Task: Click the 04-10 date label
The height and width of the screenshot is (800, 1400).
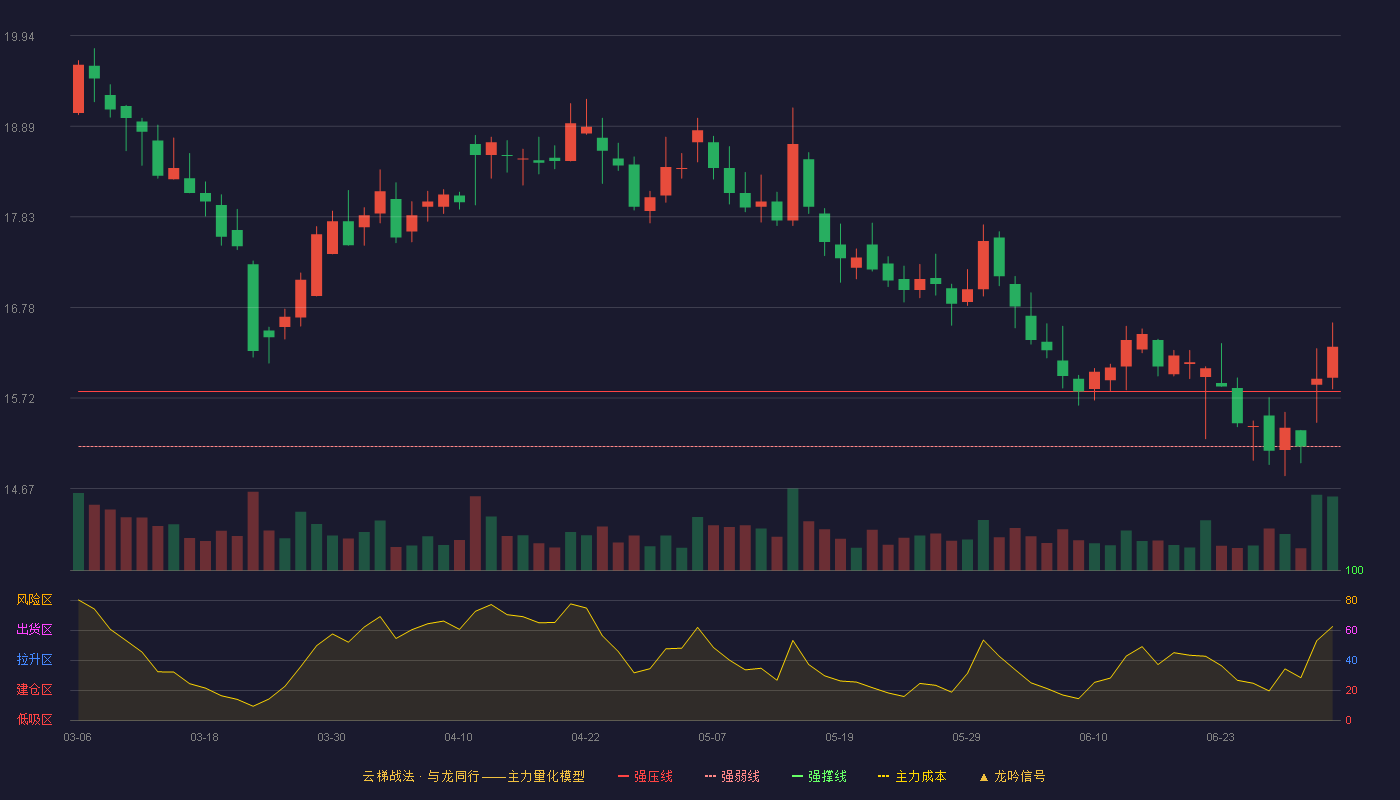Action: [x=458, y=737]
